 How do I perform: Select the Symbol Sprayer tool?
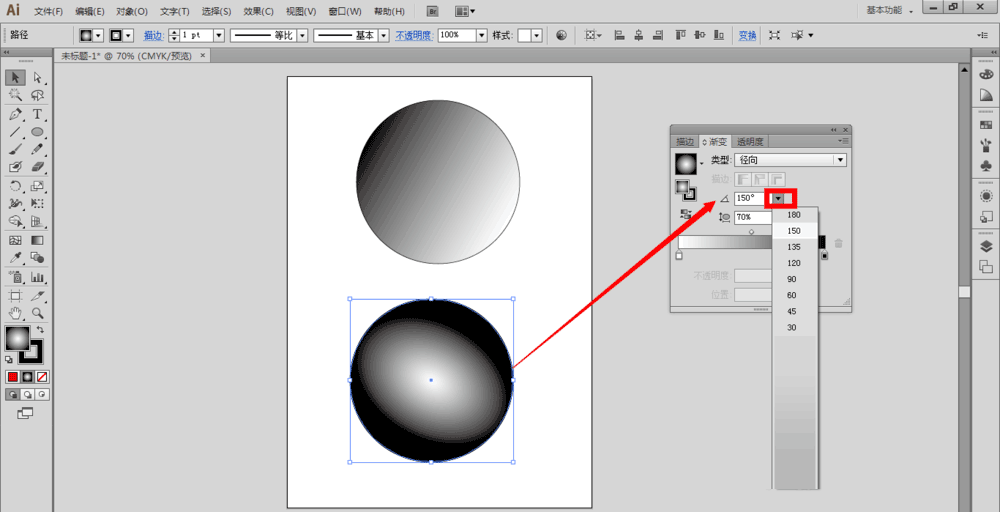[x=15, y=277]
